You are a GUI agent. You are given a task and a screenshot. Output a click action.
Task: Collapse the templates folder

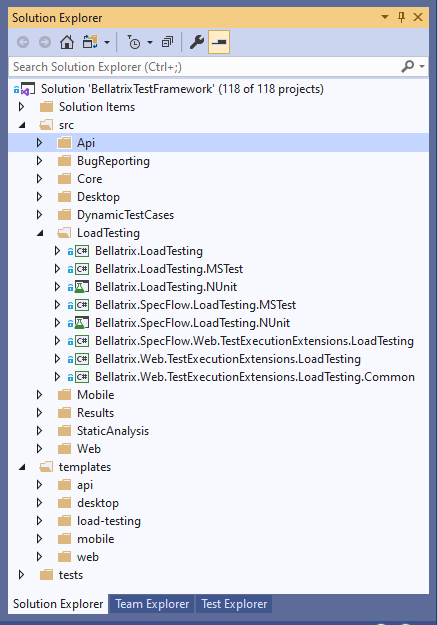(x=22, y=467)
